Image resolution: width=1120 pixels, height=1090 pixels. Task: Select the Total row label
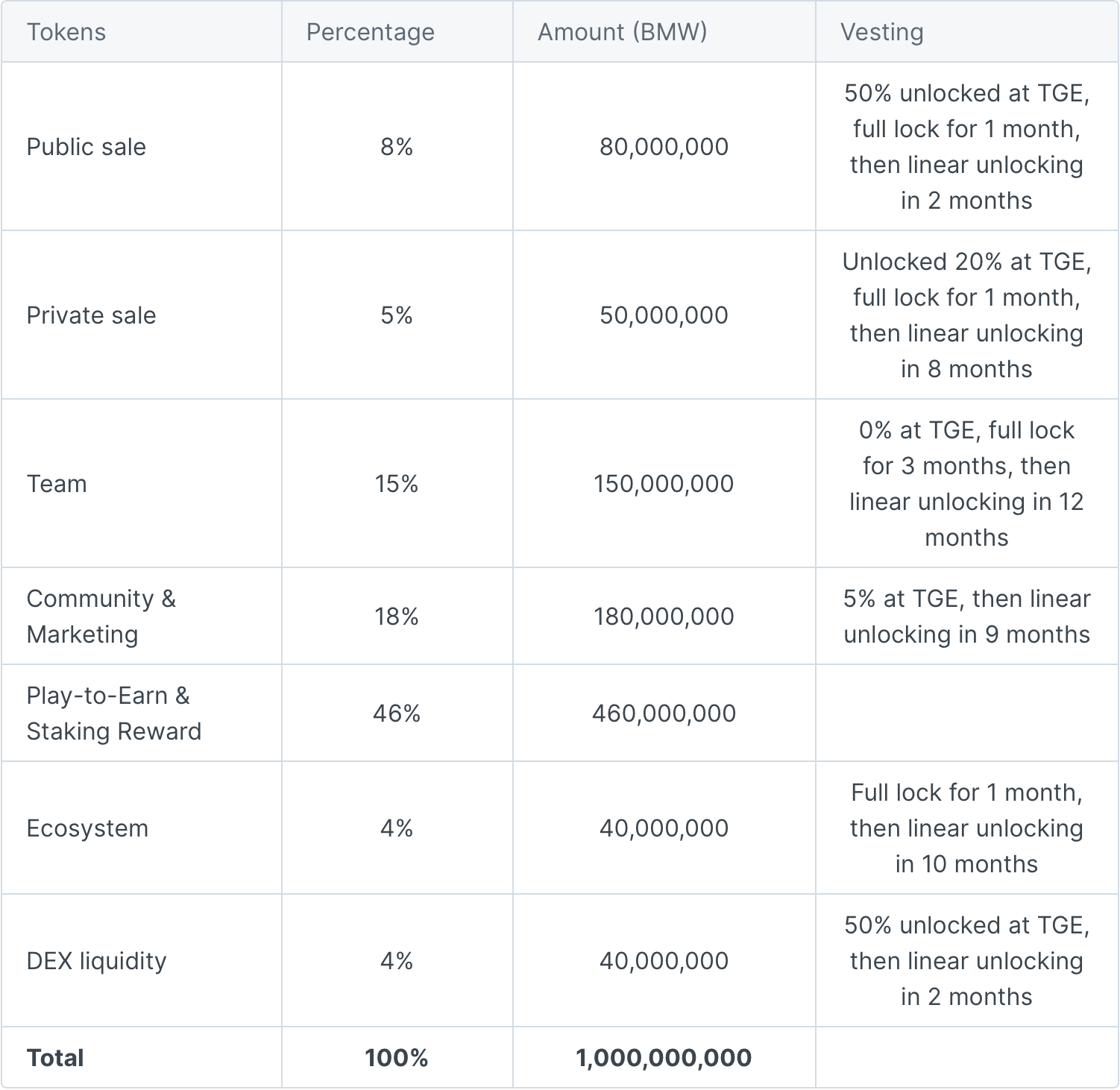pos(55,1058)
